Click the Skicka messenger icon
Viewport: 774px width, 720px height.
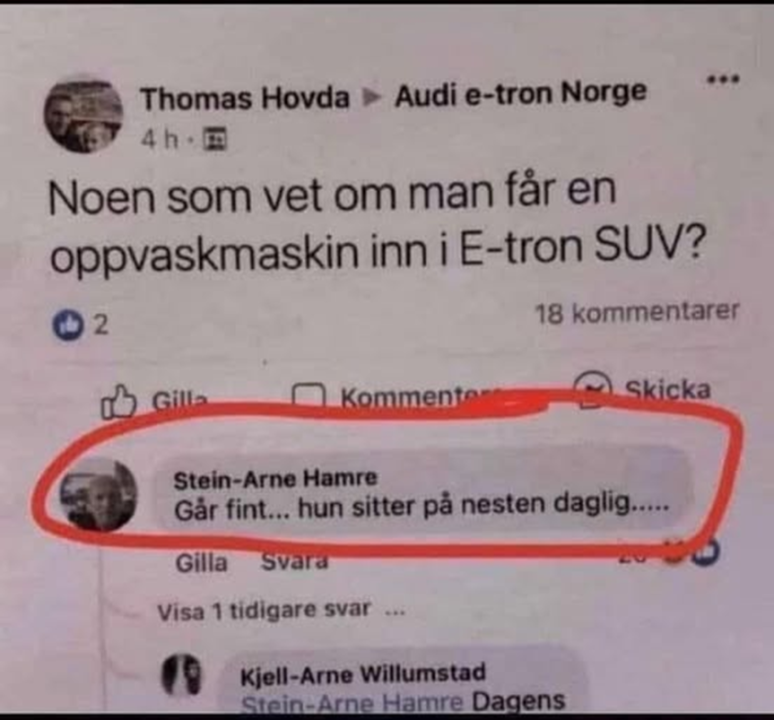tap(593, 389)
